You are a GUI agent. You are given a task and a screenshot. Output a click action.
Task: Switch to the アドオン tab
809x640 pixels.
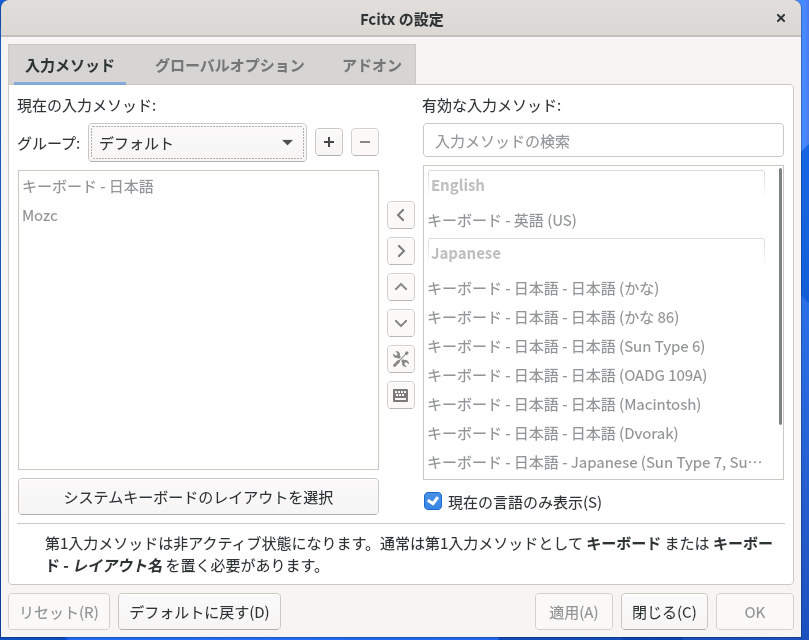pyautogui.click(x=371, y=65)
